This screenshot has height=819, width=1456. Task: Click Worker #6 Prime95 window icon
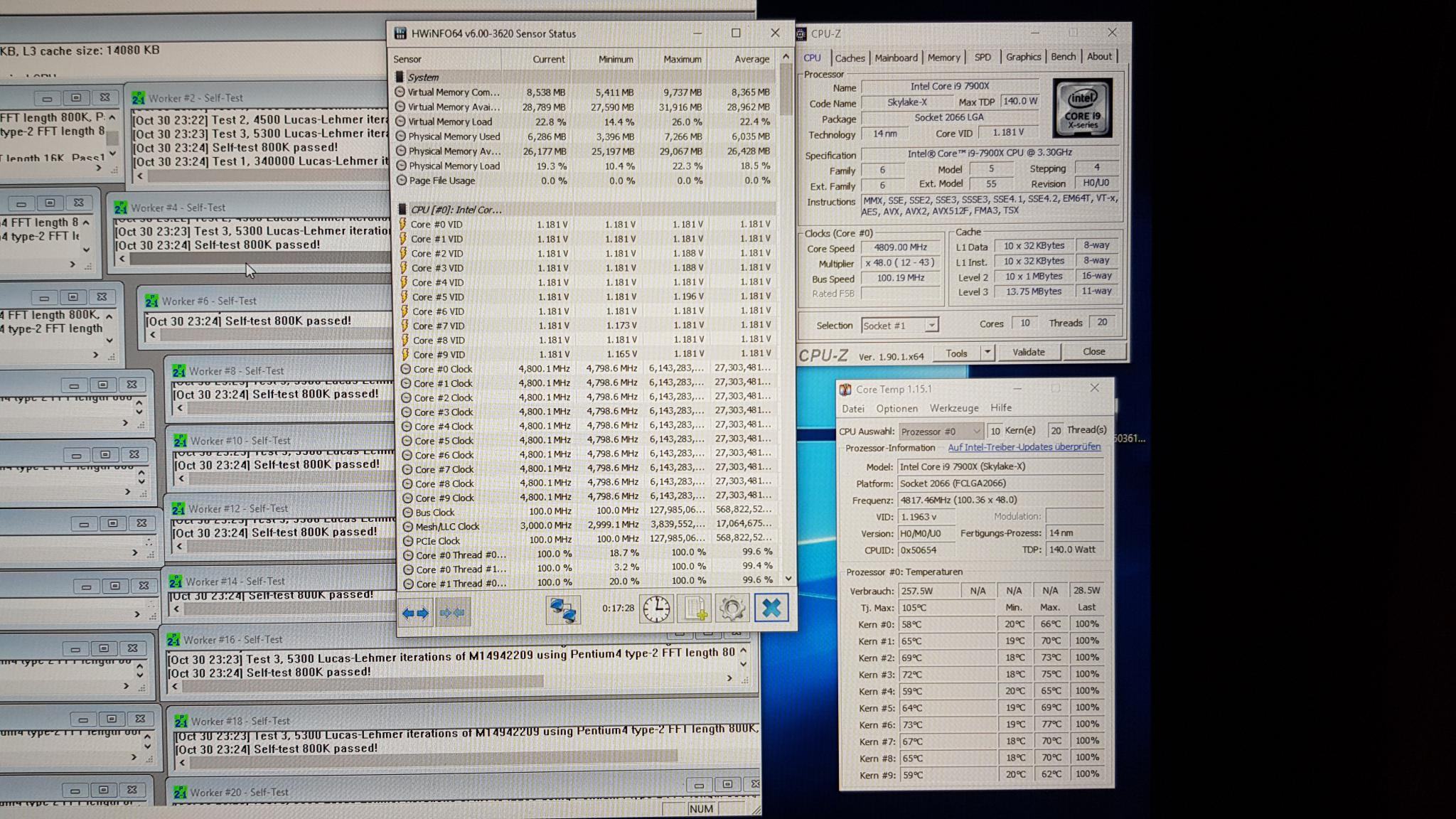(x=151, y=301)
